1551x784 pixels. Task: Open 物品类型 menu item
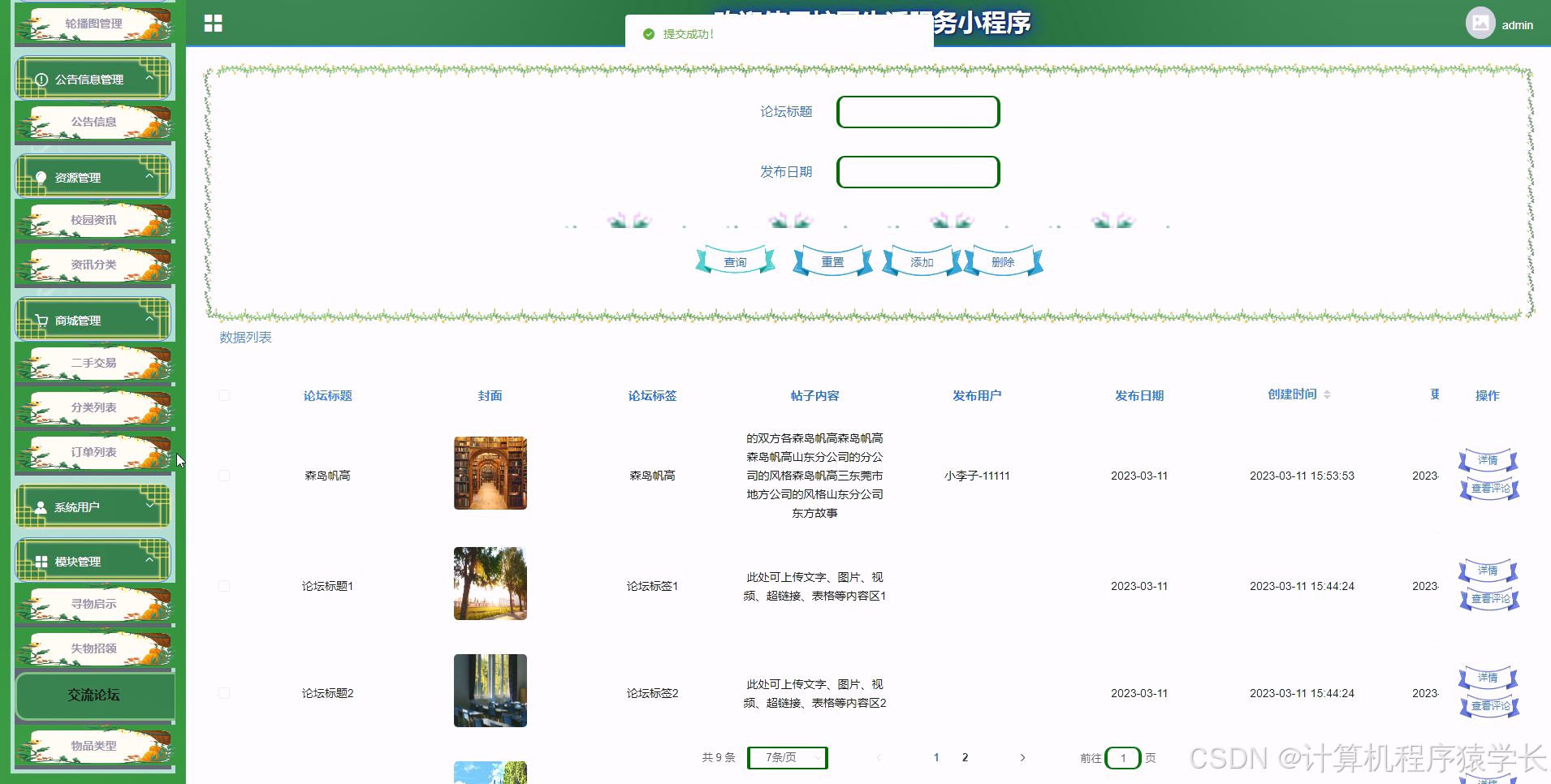click(x=93, y=746)
